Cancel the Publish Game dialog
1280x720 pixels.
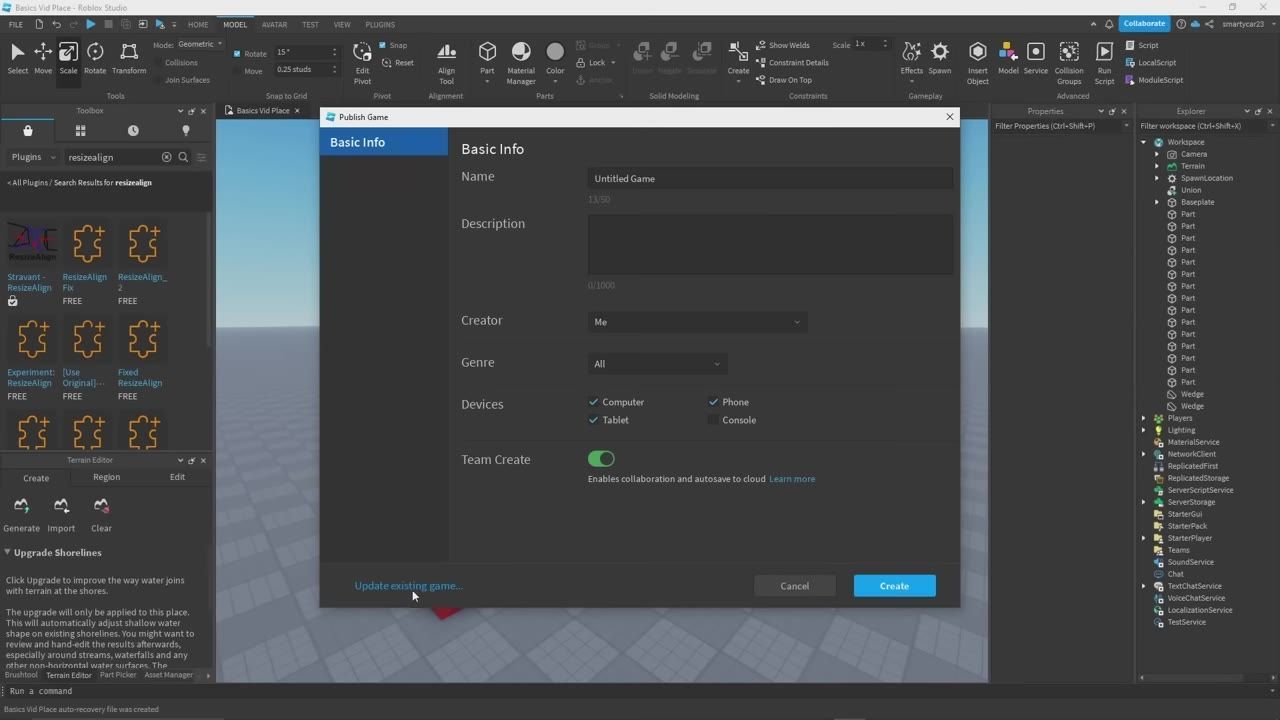pyautogui.click(x=795, y=586)
